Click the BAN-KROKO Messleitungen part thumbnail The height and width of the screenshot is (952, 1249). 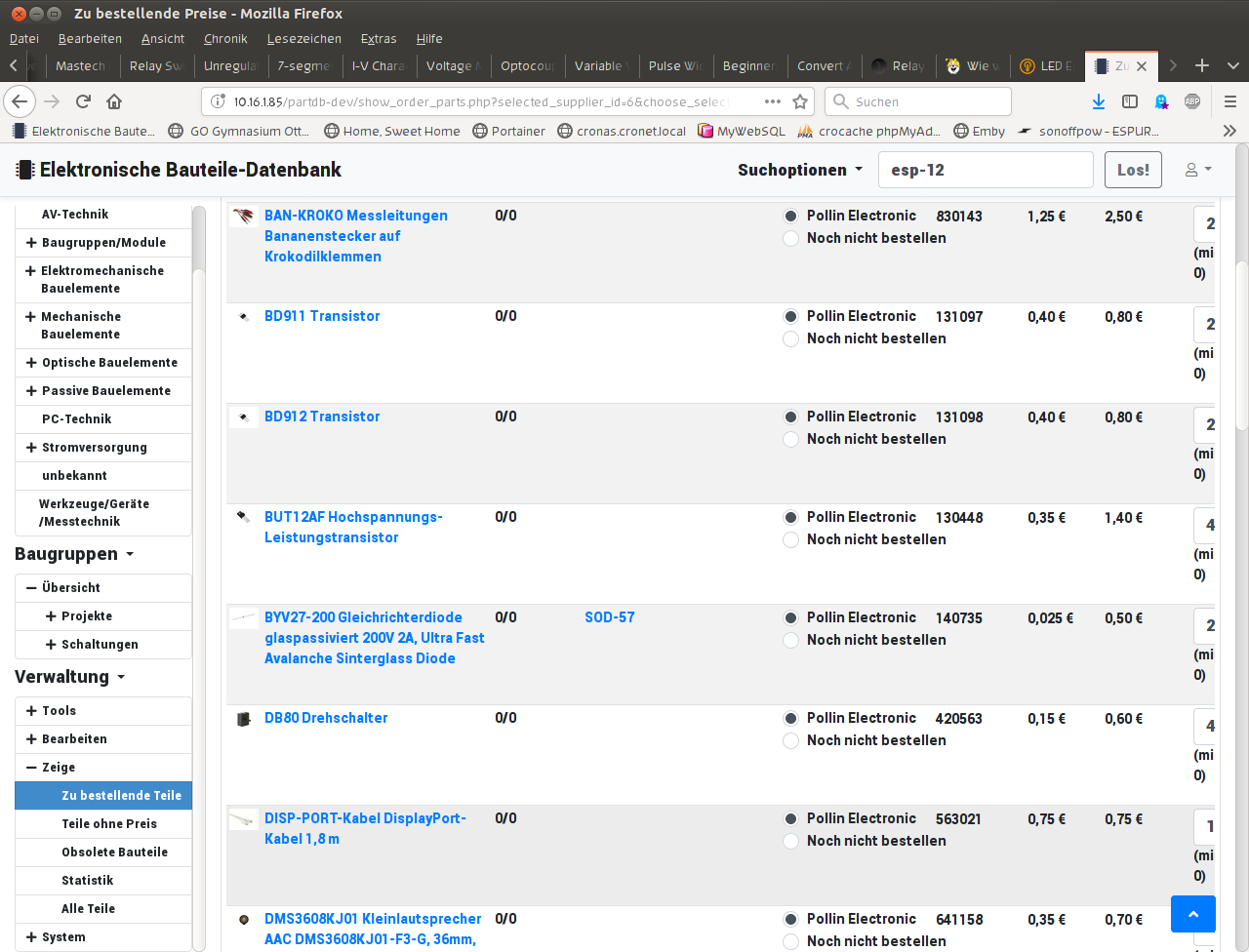coord(243,217)
